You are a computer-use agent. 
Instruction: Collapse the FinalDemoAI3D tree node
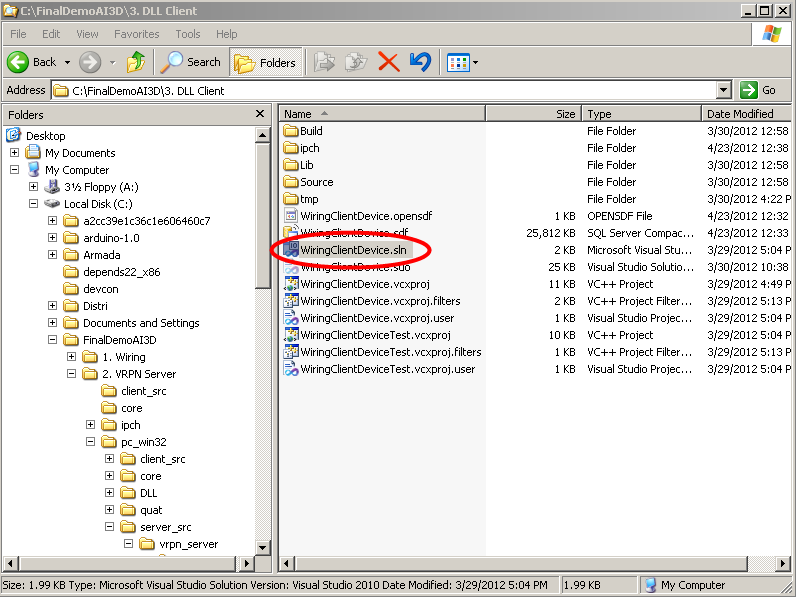click(x=52, y=340)
